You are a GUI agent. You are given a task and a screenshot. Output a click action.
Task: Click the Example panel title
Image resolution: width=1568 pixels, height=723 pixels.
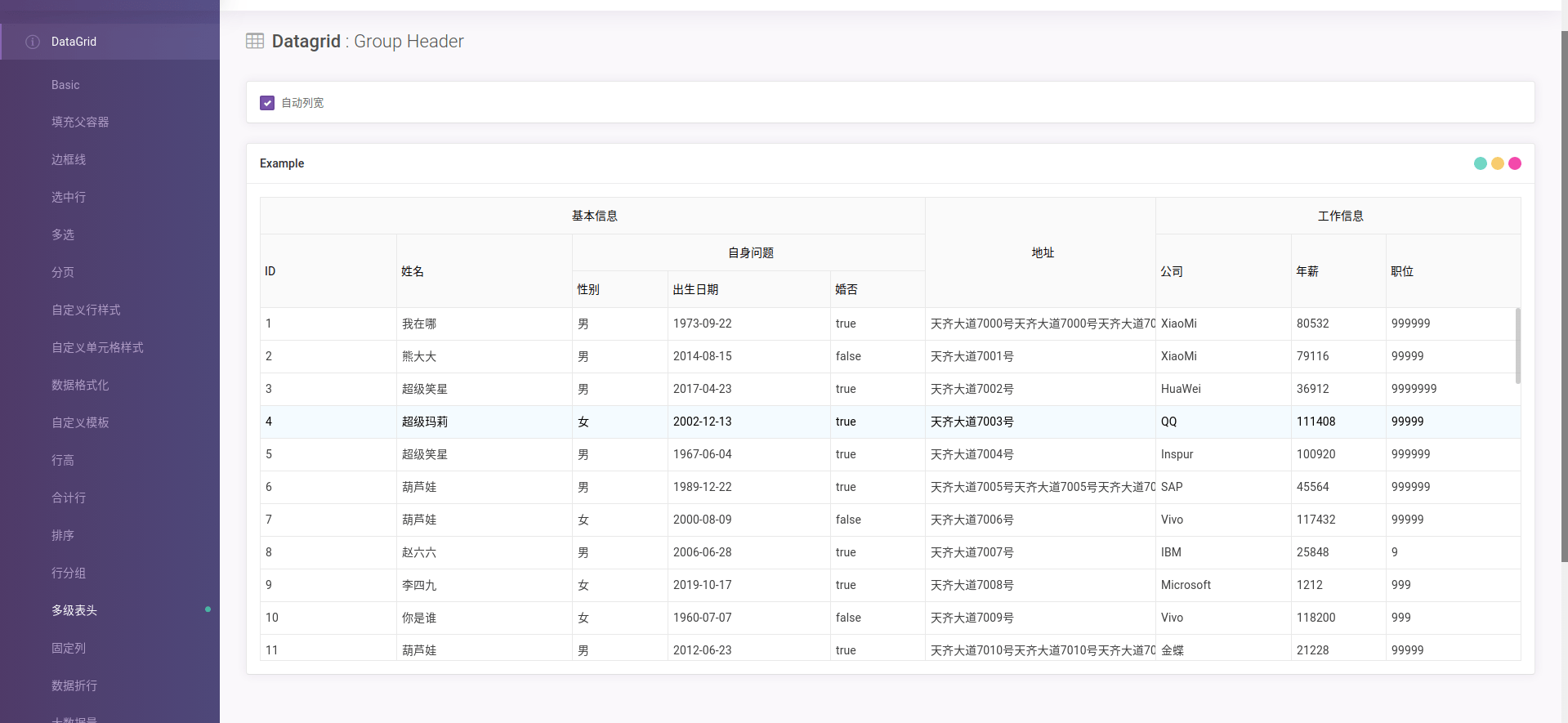(x=282, y=163)
